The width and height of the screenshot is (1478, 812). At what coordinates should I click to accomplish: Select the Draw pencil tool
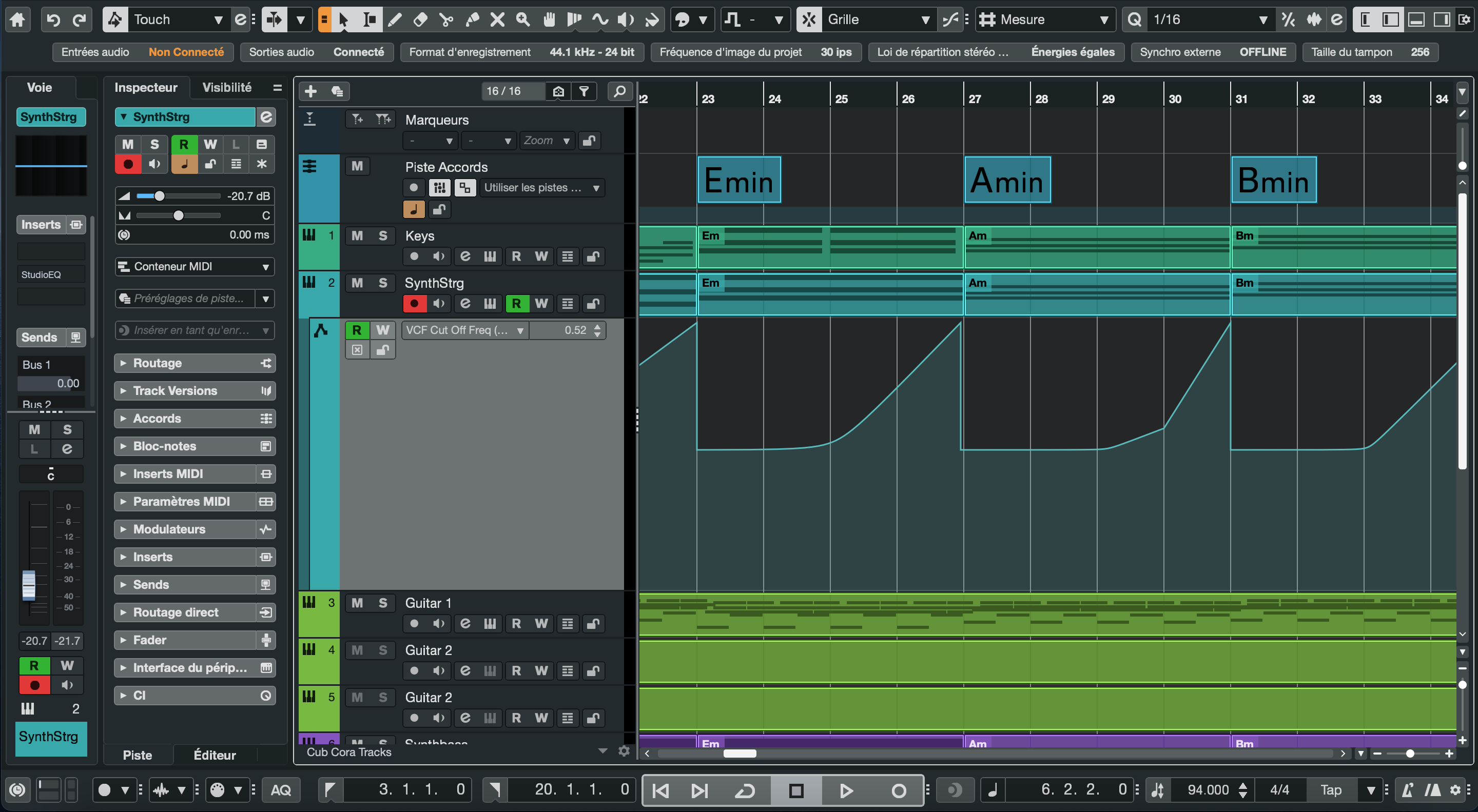tap(395, 19)
